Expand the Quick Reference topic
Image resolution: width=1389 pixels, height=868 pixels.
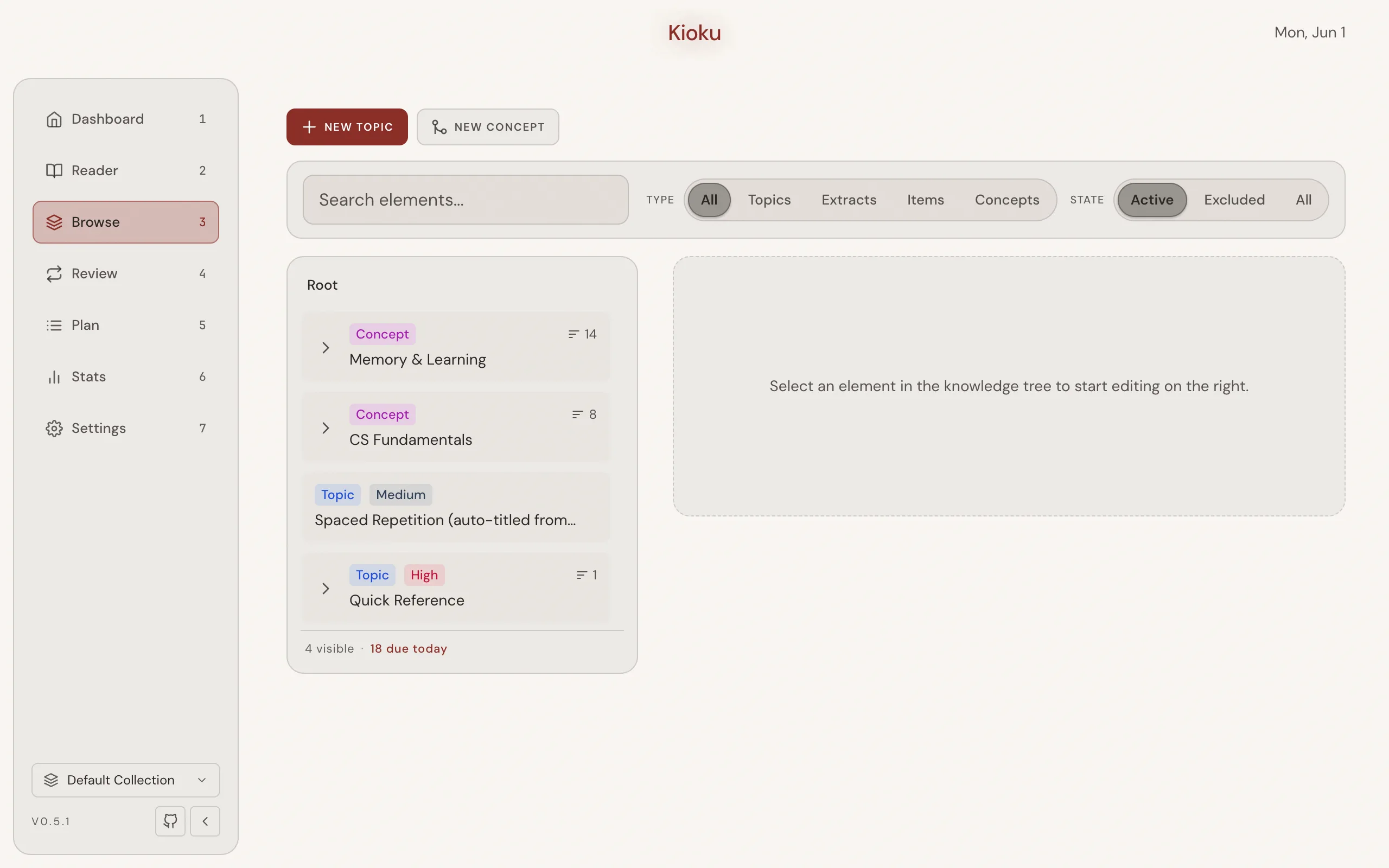point(326,589)
